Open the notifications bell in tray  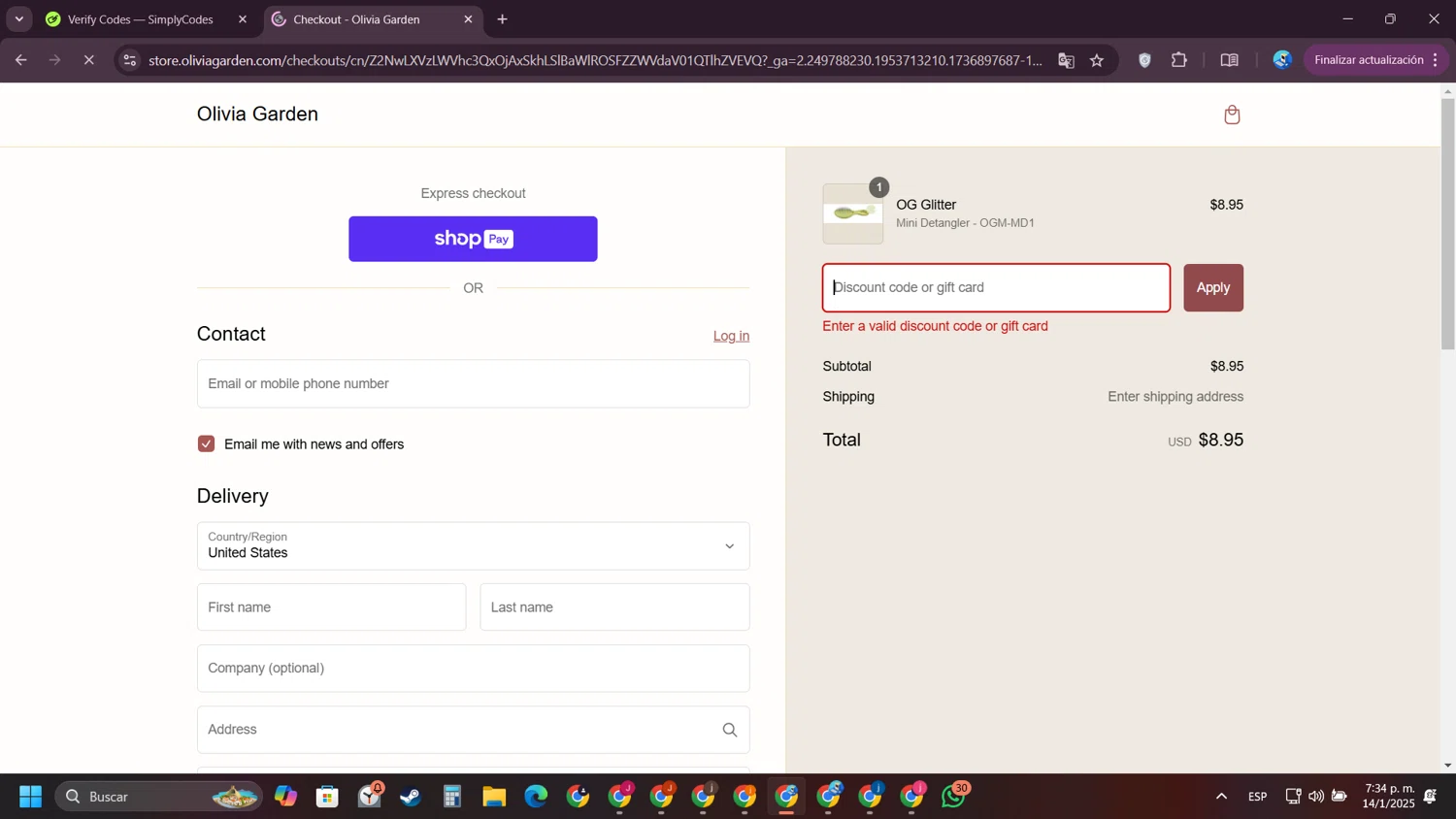click(1430, 797)
